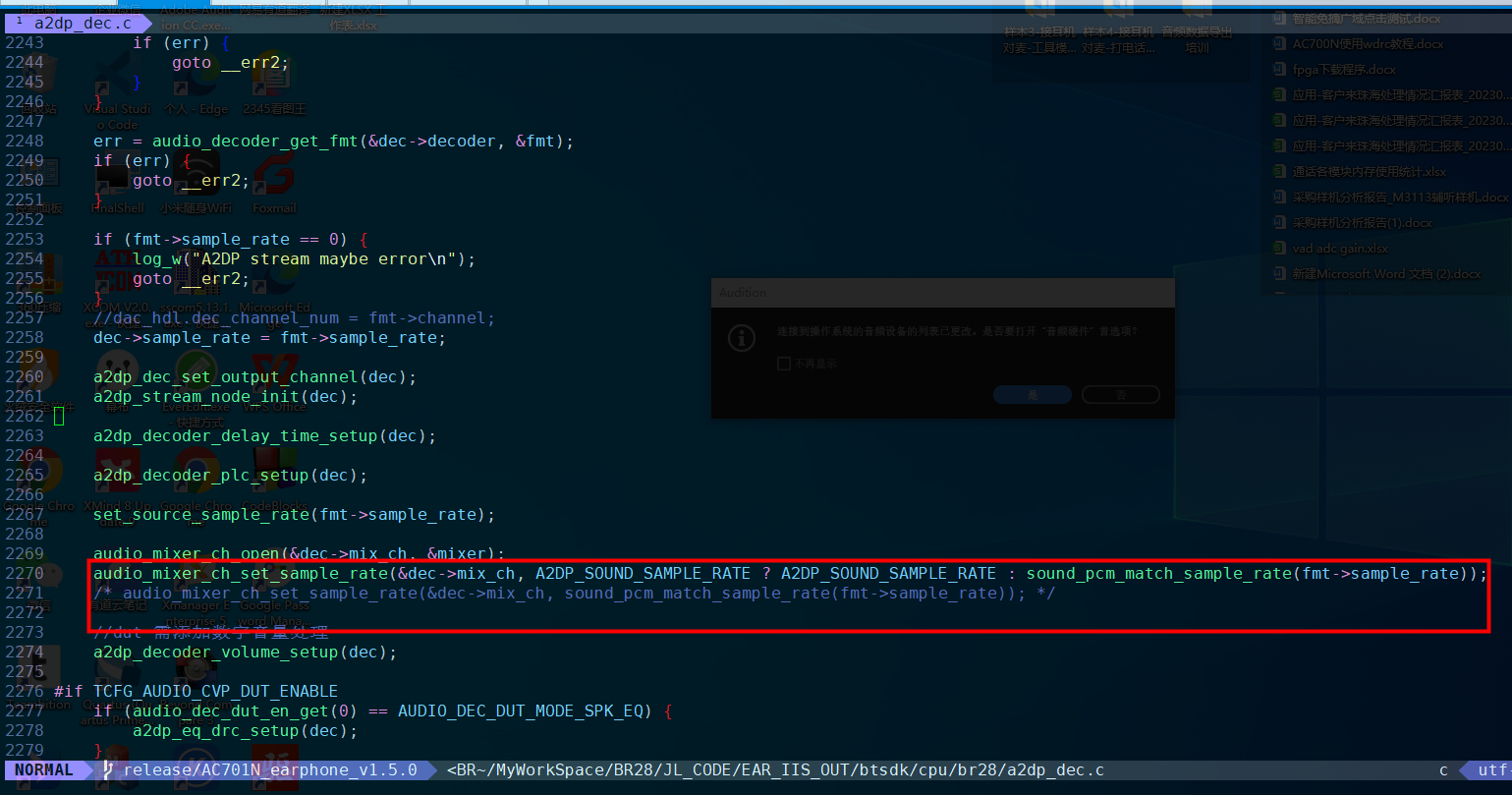
Task: Click the set_source_sample_rate call
Action: click(x=295, y=515)
